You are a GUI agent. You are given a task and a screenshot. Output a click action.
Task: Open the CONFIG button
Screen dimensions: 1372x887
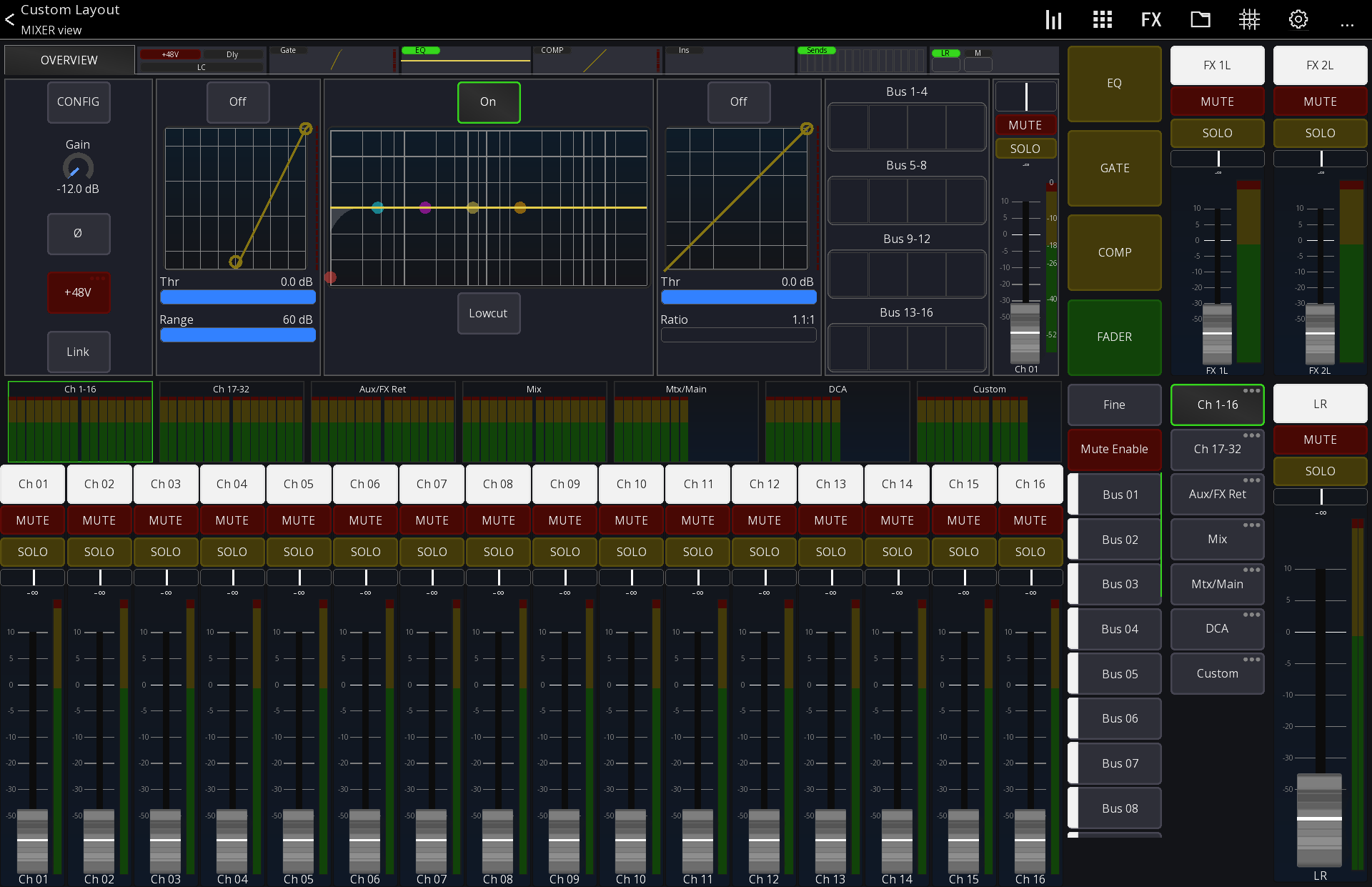point(79,102)
